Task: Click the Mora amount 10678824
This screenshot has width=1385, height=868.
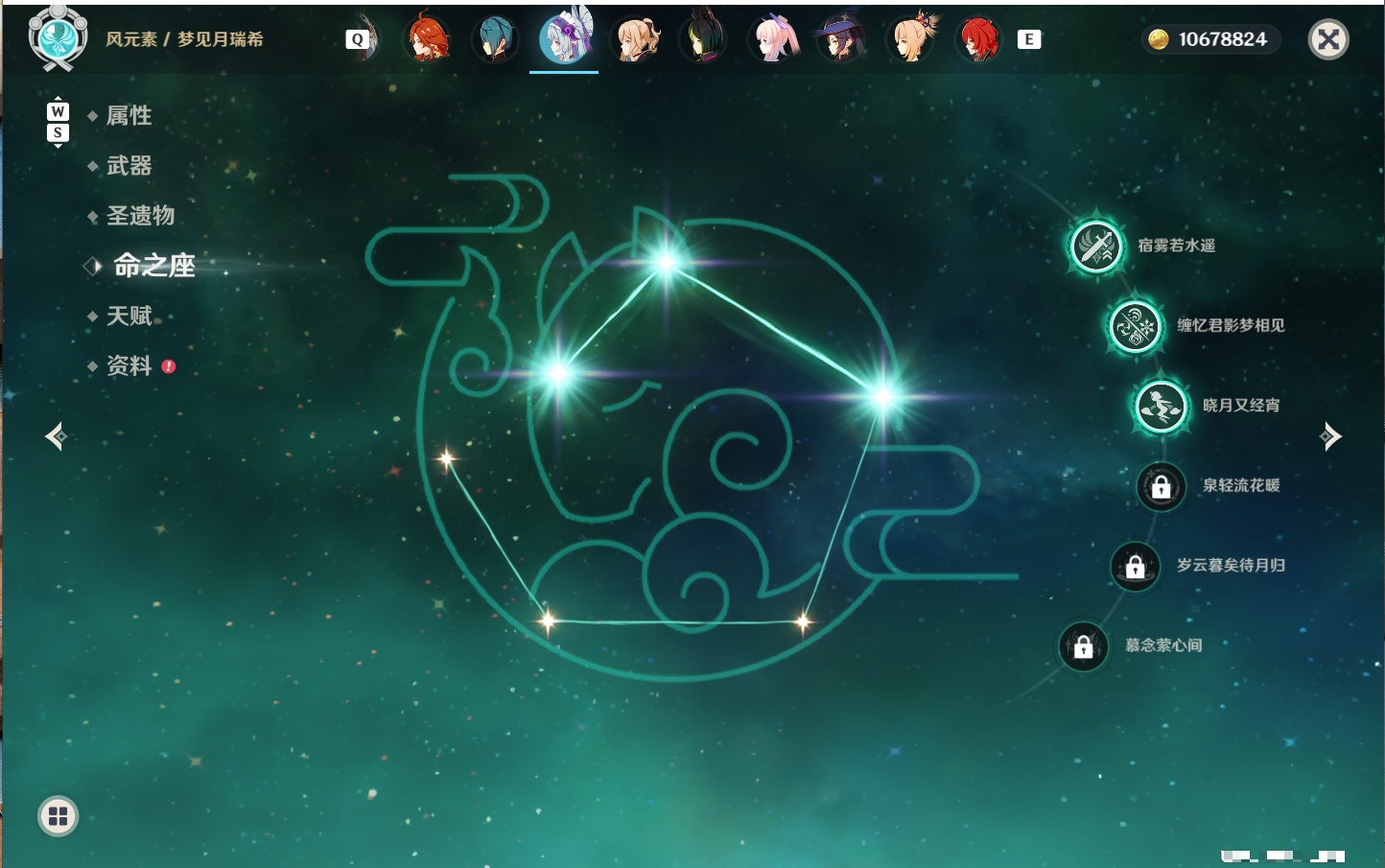Action: [1223, 39]
